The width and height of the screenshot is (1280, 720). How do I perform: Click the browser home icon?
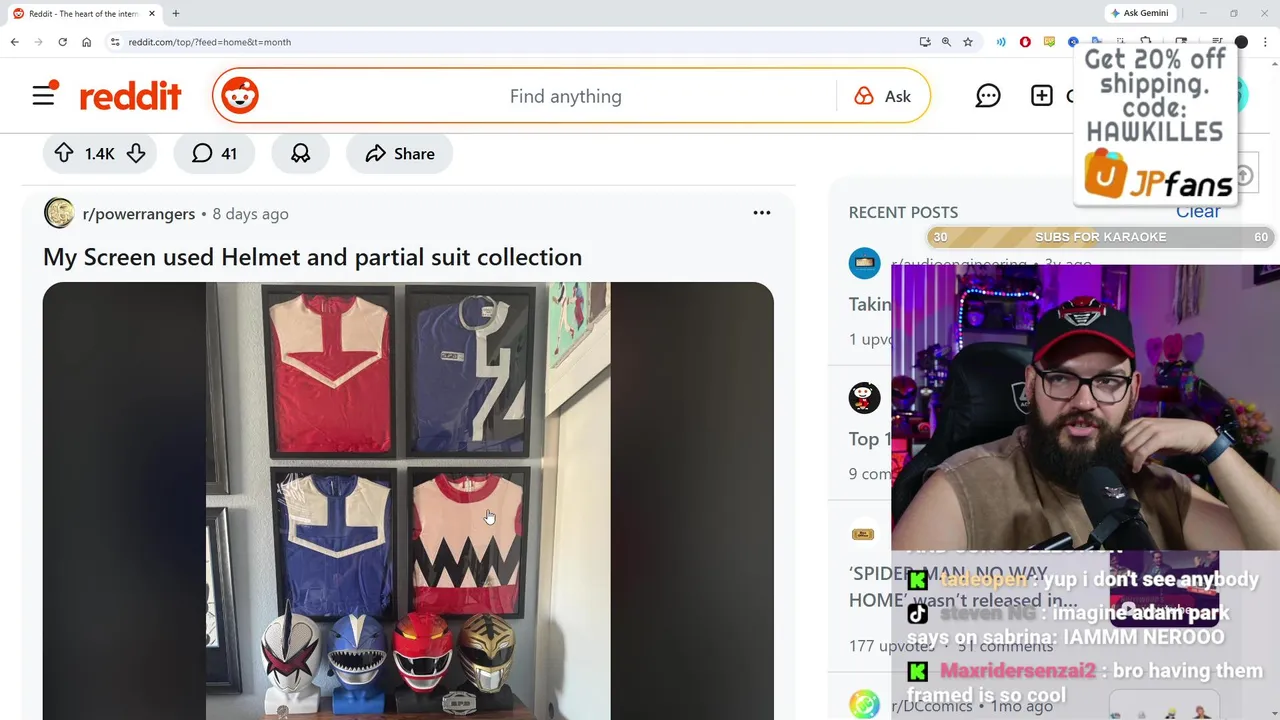click(x=86, y=42)
